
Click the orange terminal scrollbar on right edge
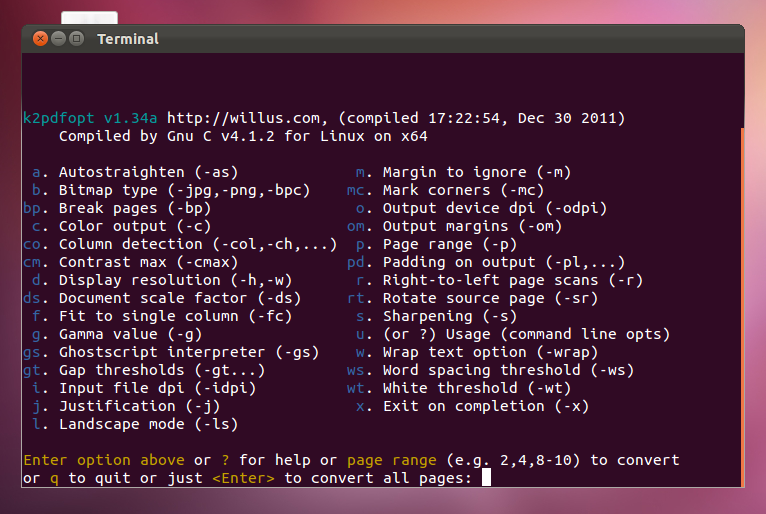743,307
